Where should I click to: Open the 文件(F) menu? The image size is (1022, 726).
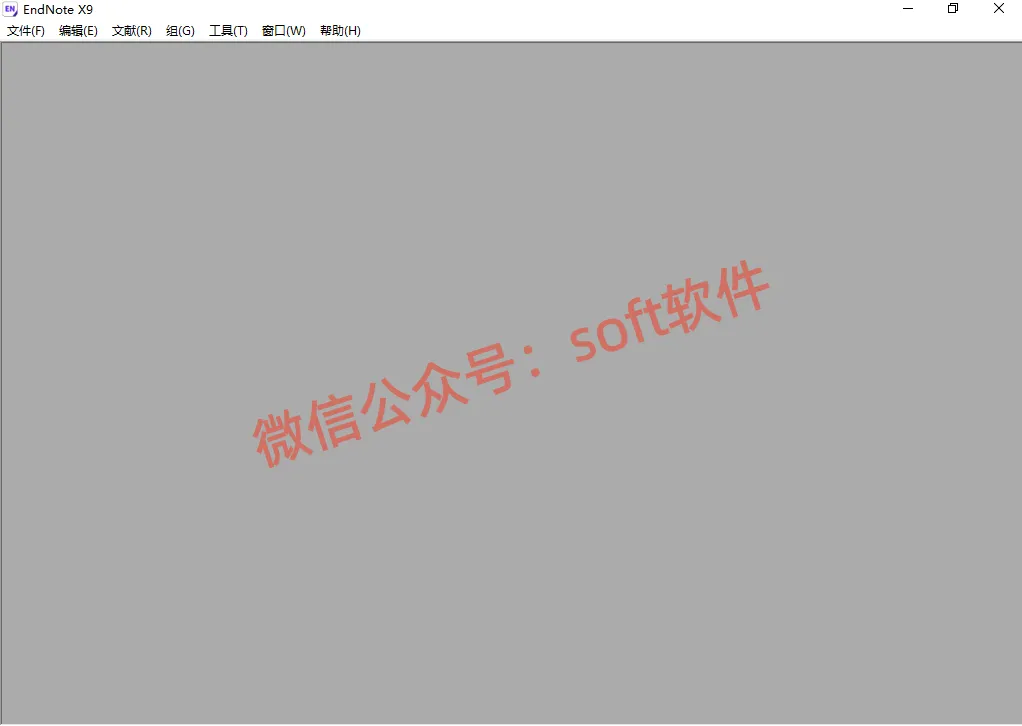(x=25, y=31)
